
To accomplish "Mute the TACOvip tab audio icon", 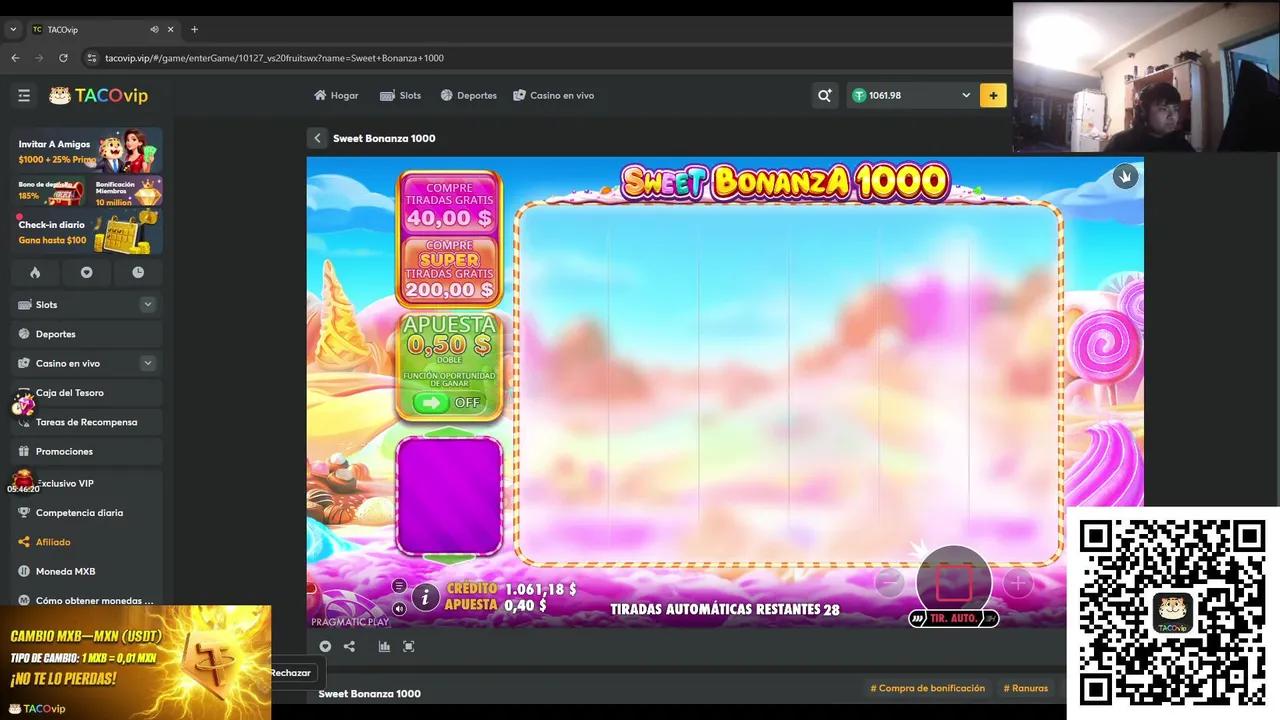I will point(154,29).
